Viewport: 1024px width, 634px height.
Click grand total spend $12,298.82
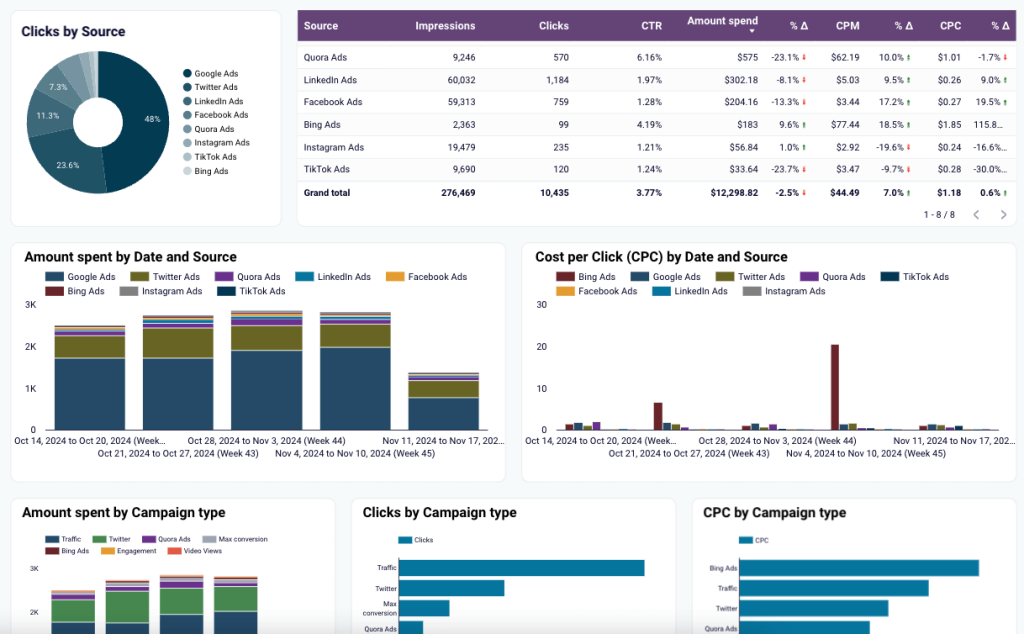(x=734, y=193)
